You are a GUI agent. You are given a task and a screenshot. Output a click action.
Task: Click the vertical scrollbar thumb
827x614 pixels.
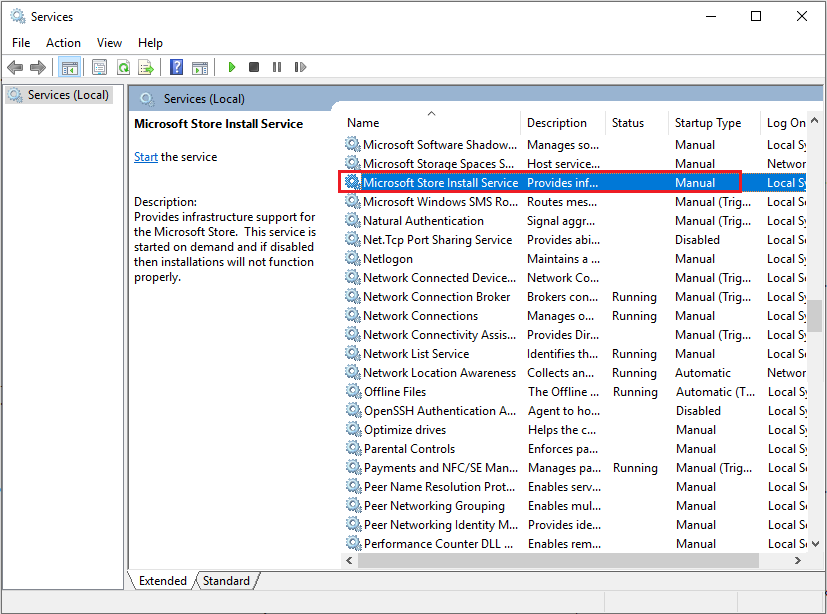pyautogui.click(x=815, y=316)
